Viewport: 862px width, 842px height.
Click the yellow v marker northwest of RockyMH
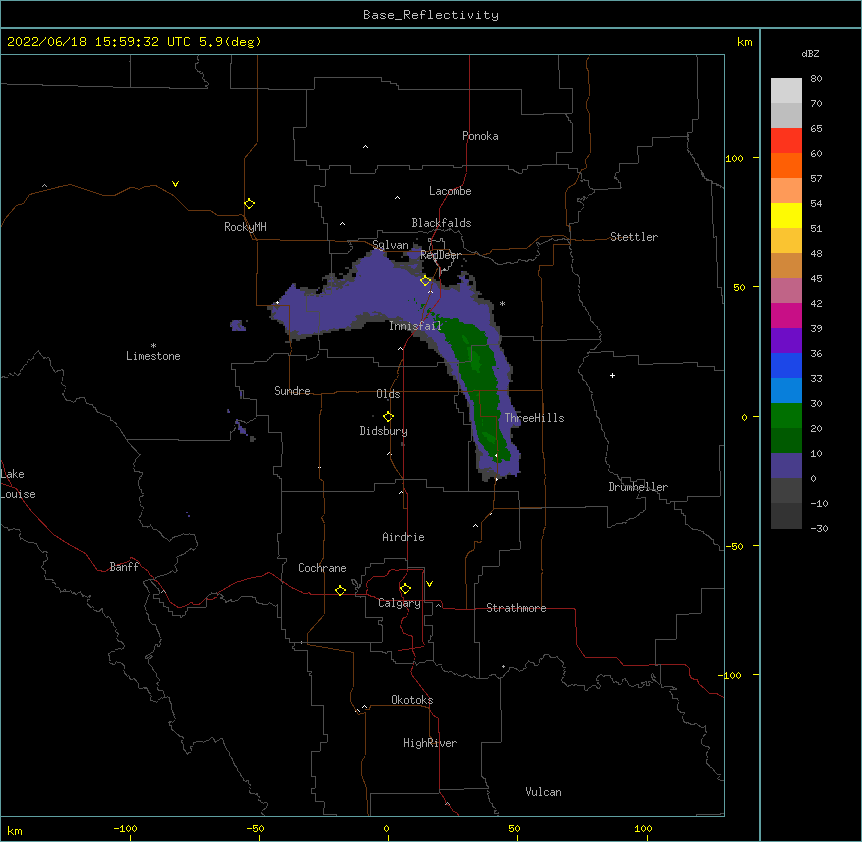[175, 184]
